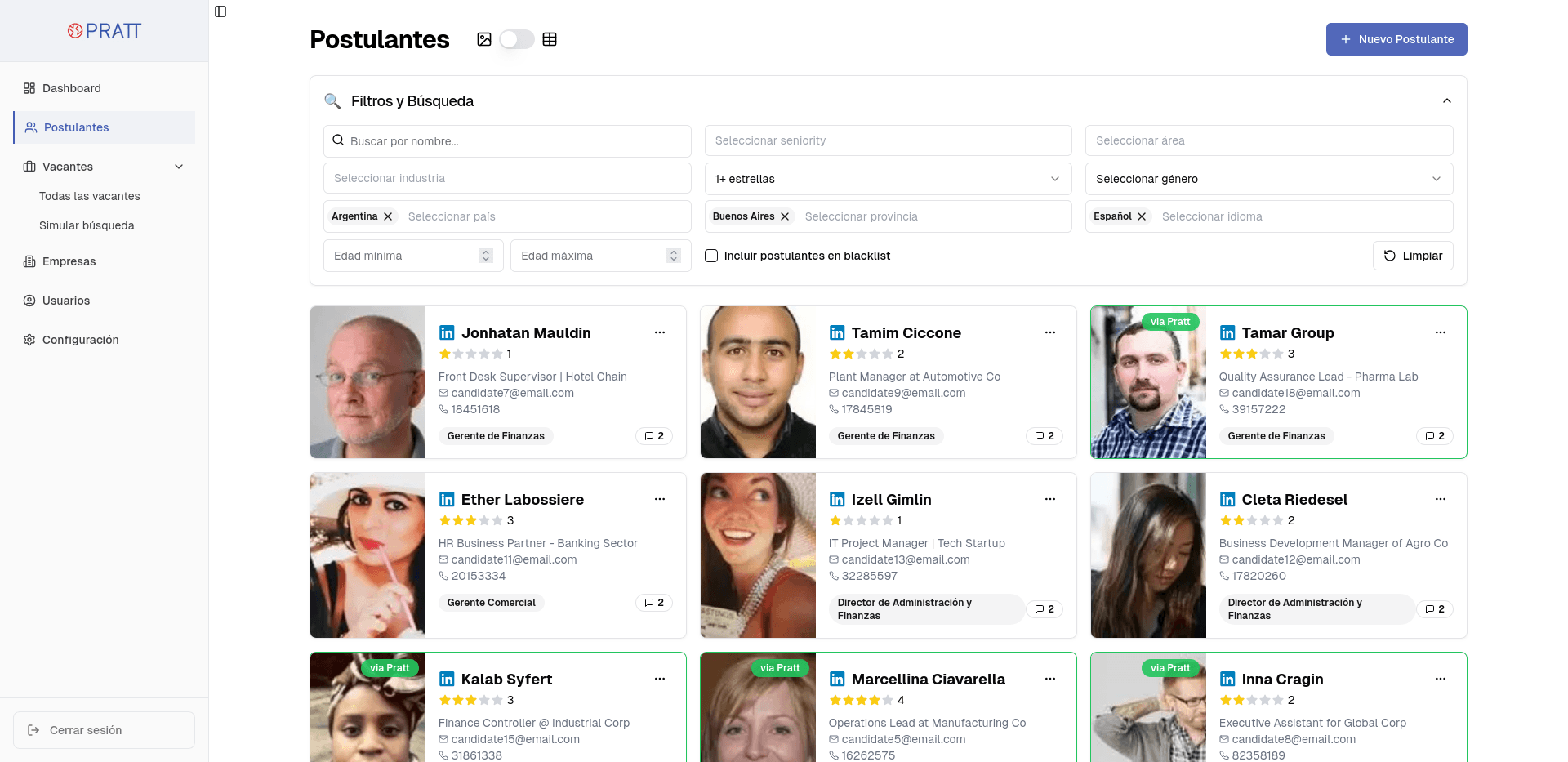Open the three-dot menu on Tamim Ciccone's card

coord(1049,332)
